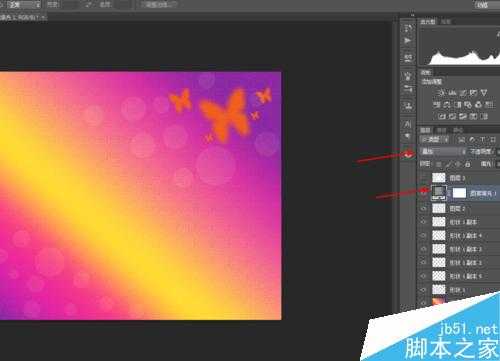Viewport: 500px width, 361px height.
Task: Open the layer blending mode dropdown
Action: (x=443, y=152)
